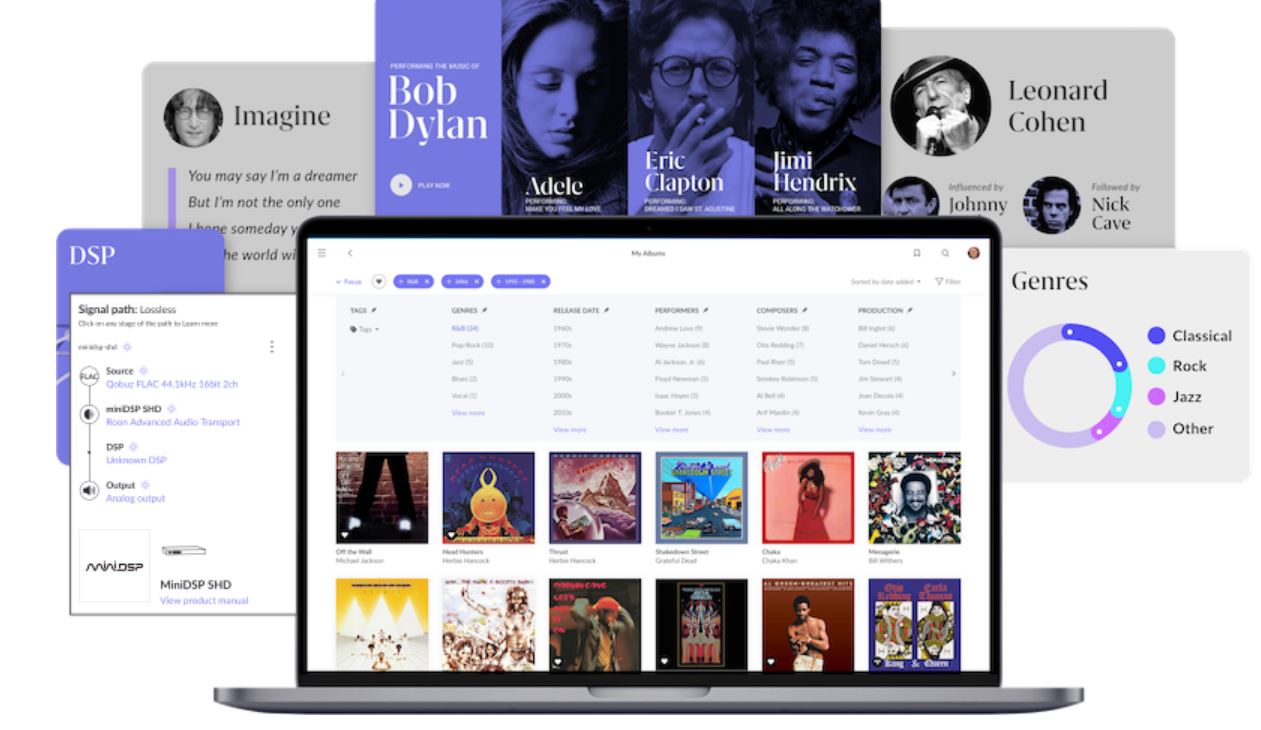Open the Menagerie album cover

pyautogui.click(x=914, y=497)
